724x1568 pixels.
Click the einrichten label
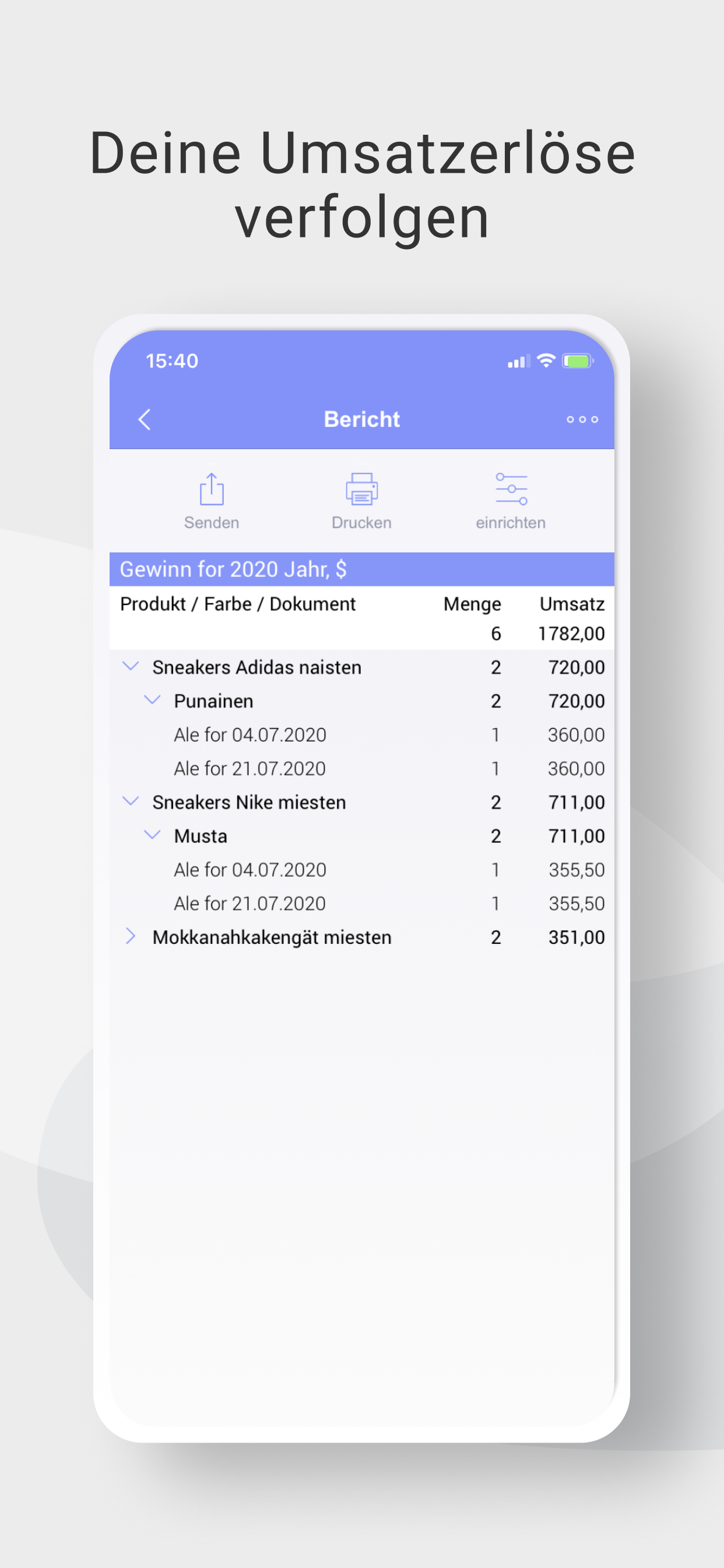click(511, 523)
